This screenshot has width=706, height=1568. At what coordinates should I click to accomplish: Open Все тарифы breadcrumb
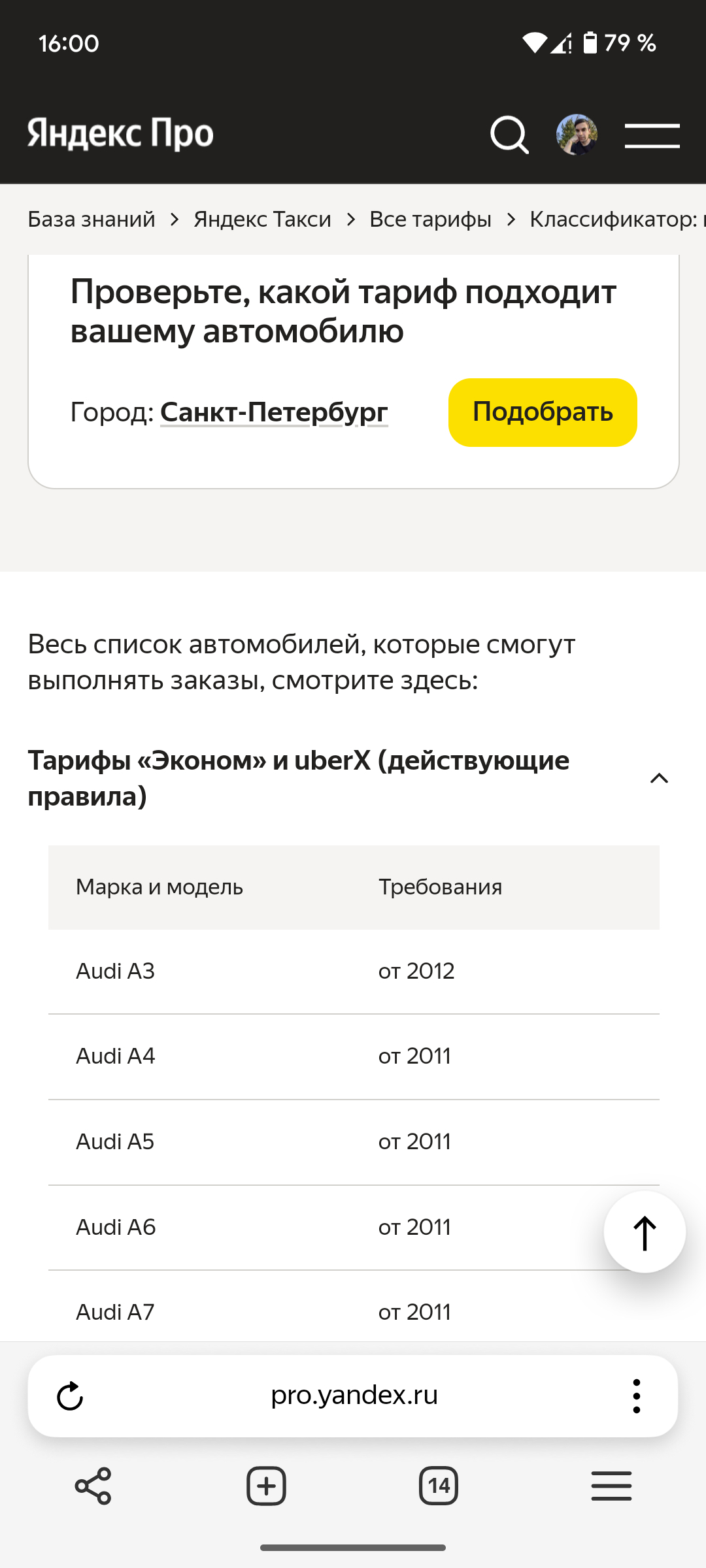pos(430,220)
